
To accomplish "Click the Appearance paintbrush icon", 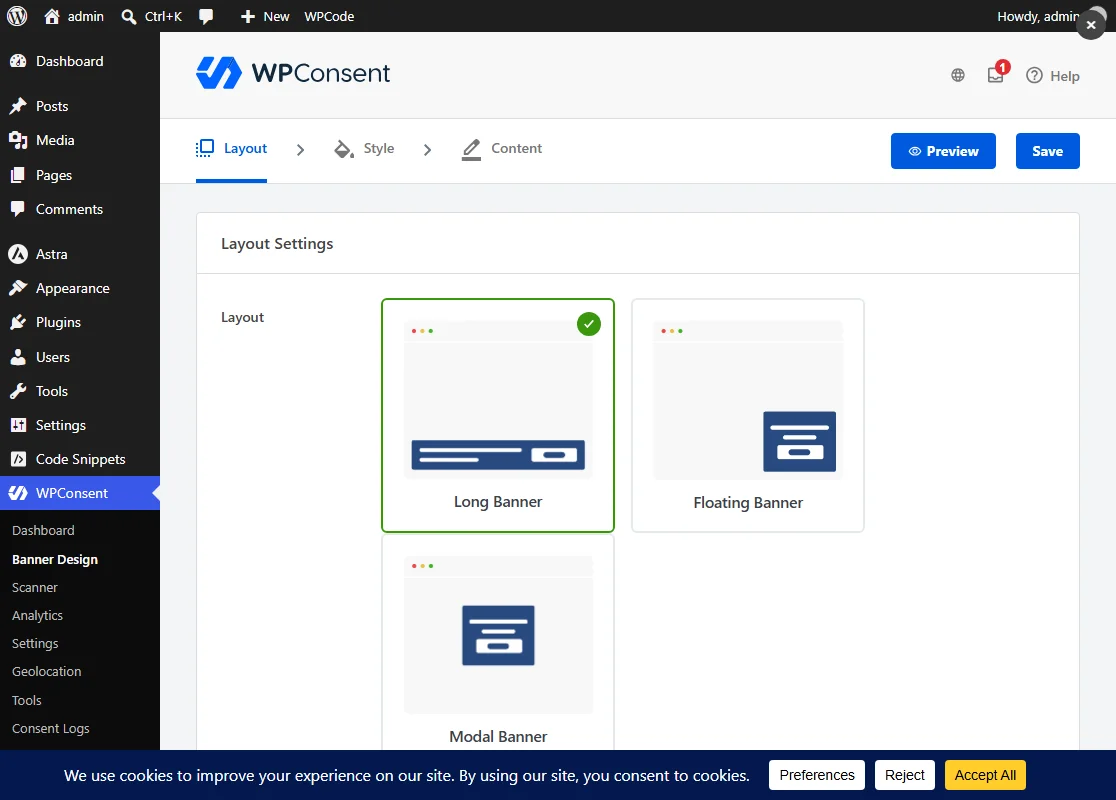I will (x=19, y=288).
